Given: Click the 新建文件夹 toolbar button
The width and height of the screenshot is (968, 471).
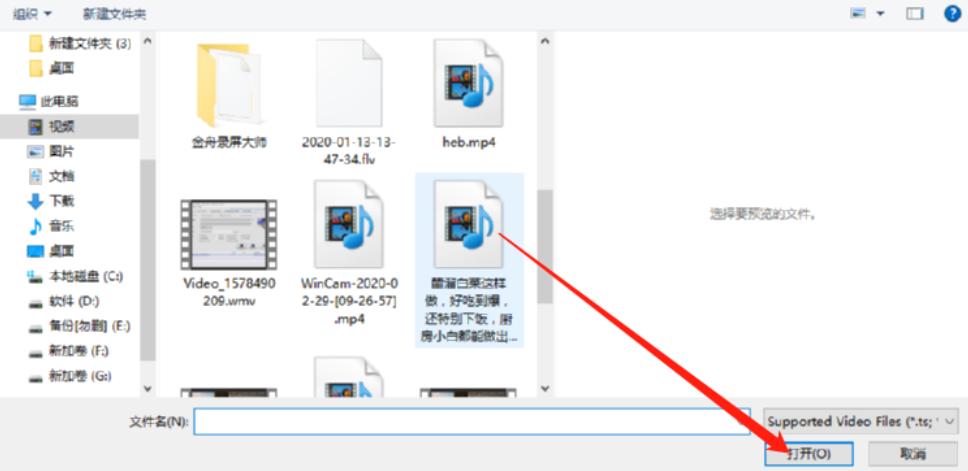Looking at the screenshot, I should tap(114, 13).
